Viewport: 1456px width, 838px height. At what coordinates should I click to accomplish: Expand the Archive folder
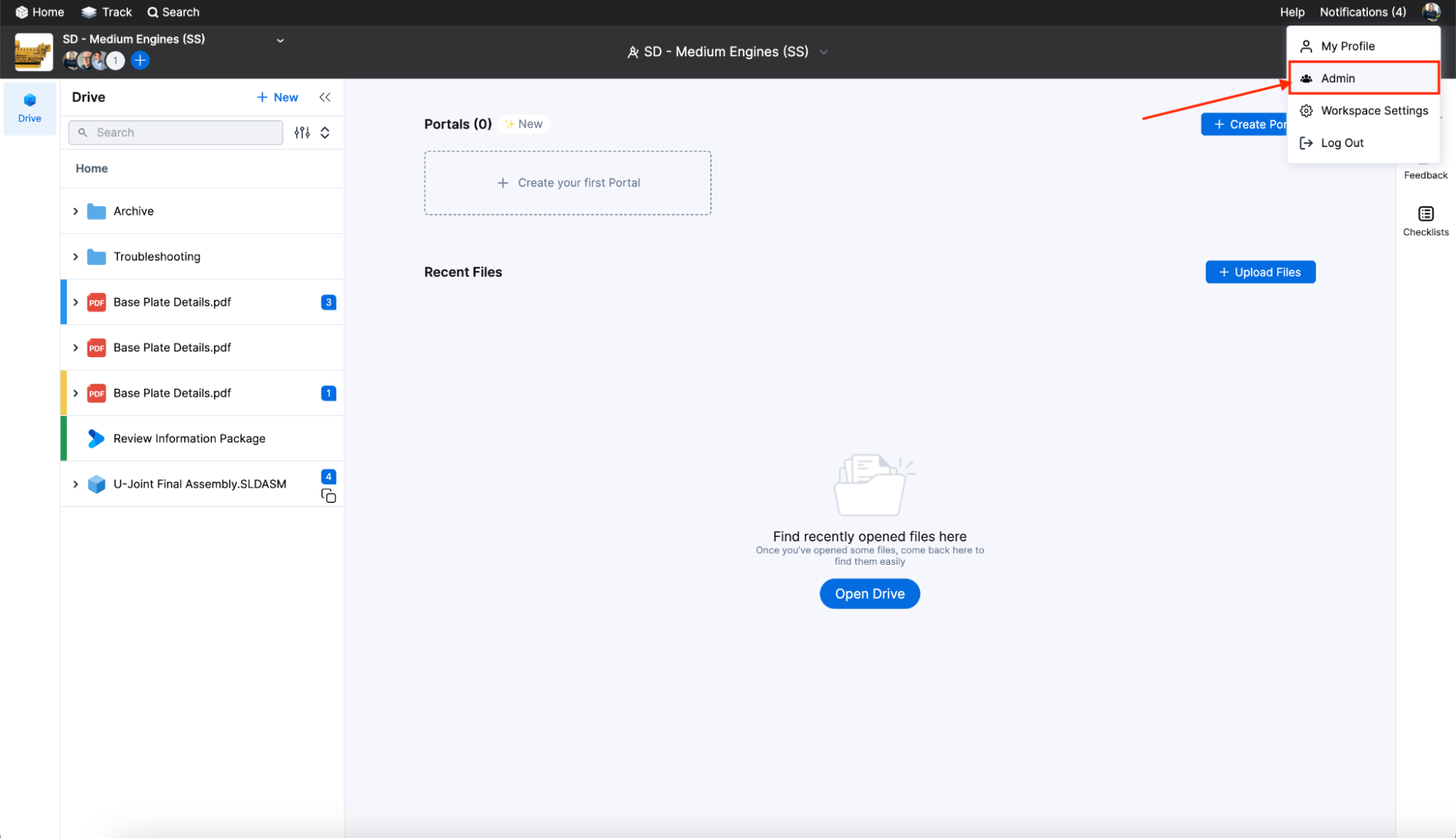coord(76,211)
